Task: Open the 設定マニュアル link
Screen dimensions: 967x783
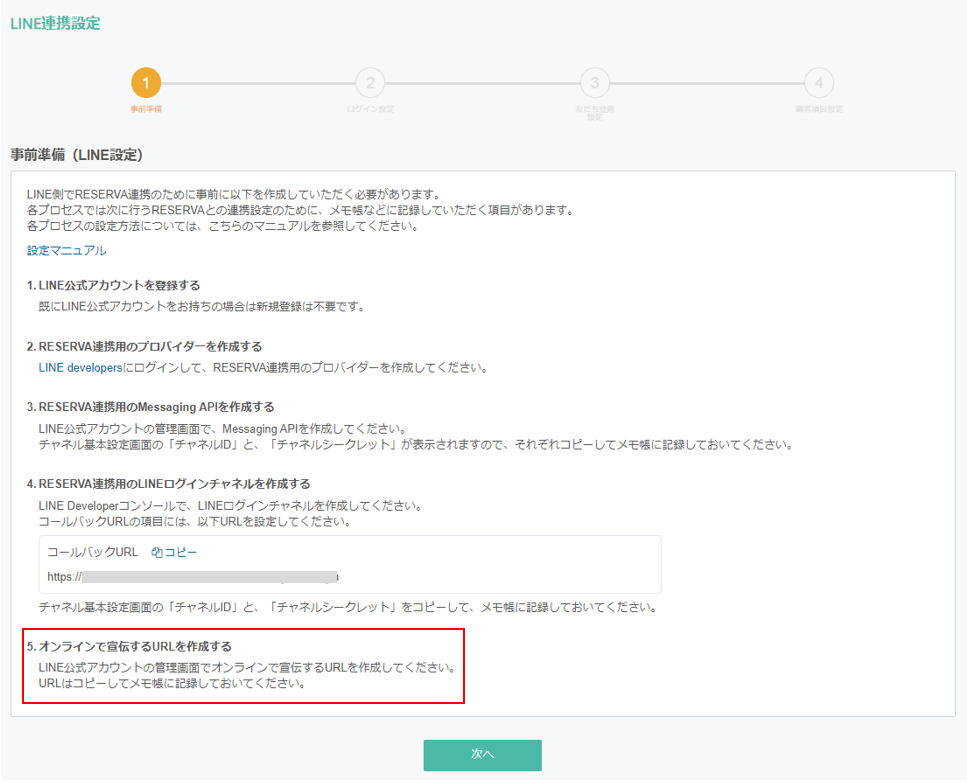Action: point(66,250)
